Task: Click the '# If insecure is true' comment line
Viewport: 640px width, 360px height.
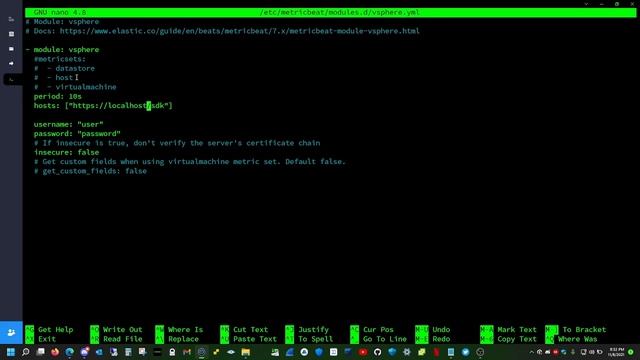Action: click(177, 143)
